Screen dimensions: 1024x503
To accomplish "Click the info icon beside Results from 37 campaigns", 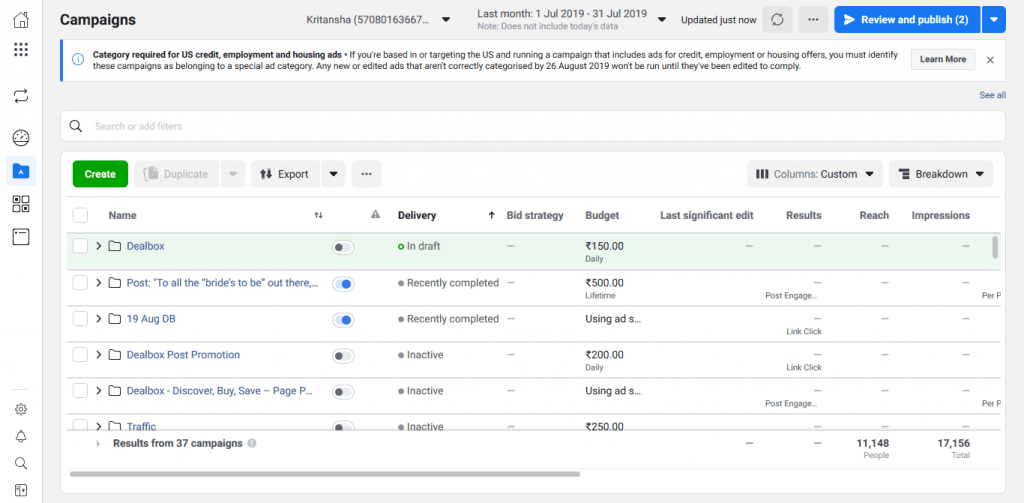I will tap(252, 443).
